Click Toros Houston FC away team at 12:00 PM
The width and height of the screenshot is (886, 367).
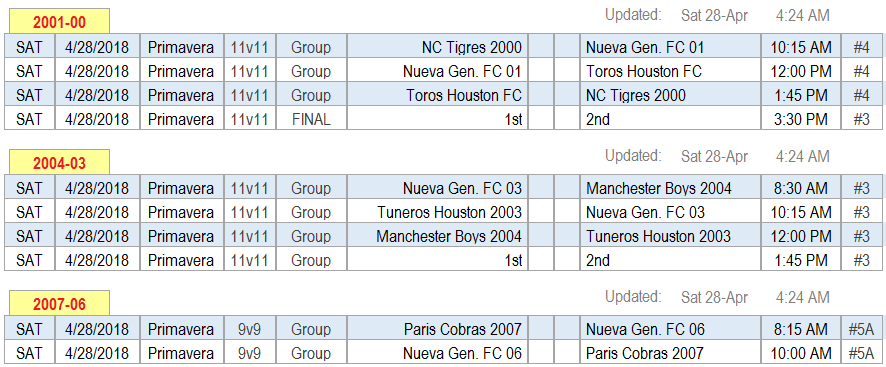click(x=670, y=71)
